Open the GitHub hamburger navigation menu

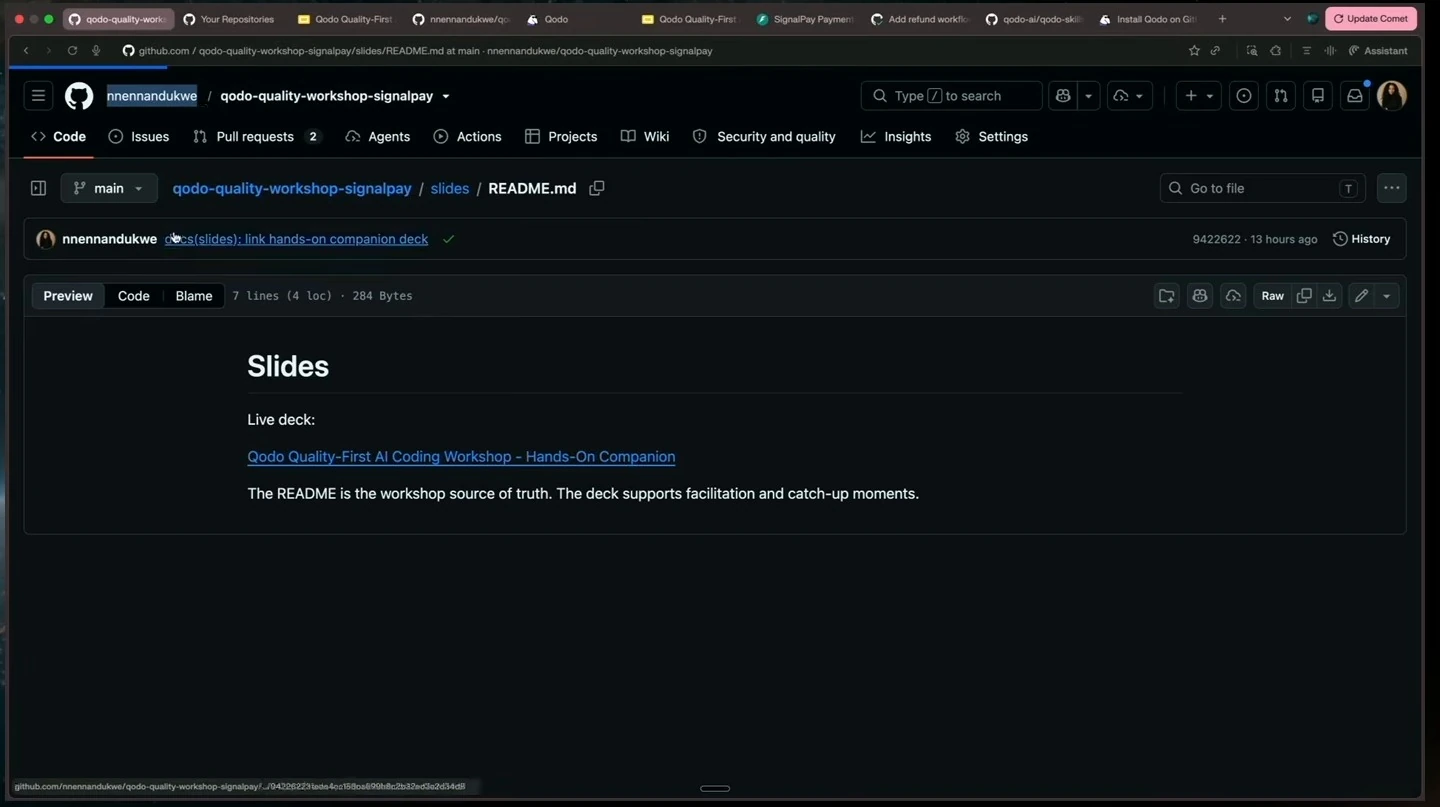pyautogui.click(x=38, y=96)
